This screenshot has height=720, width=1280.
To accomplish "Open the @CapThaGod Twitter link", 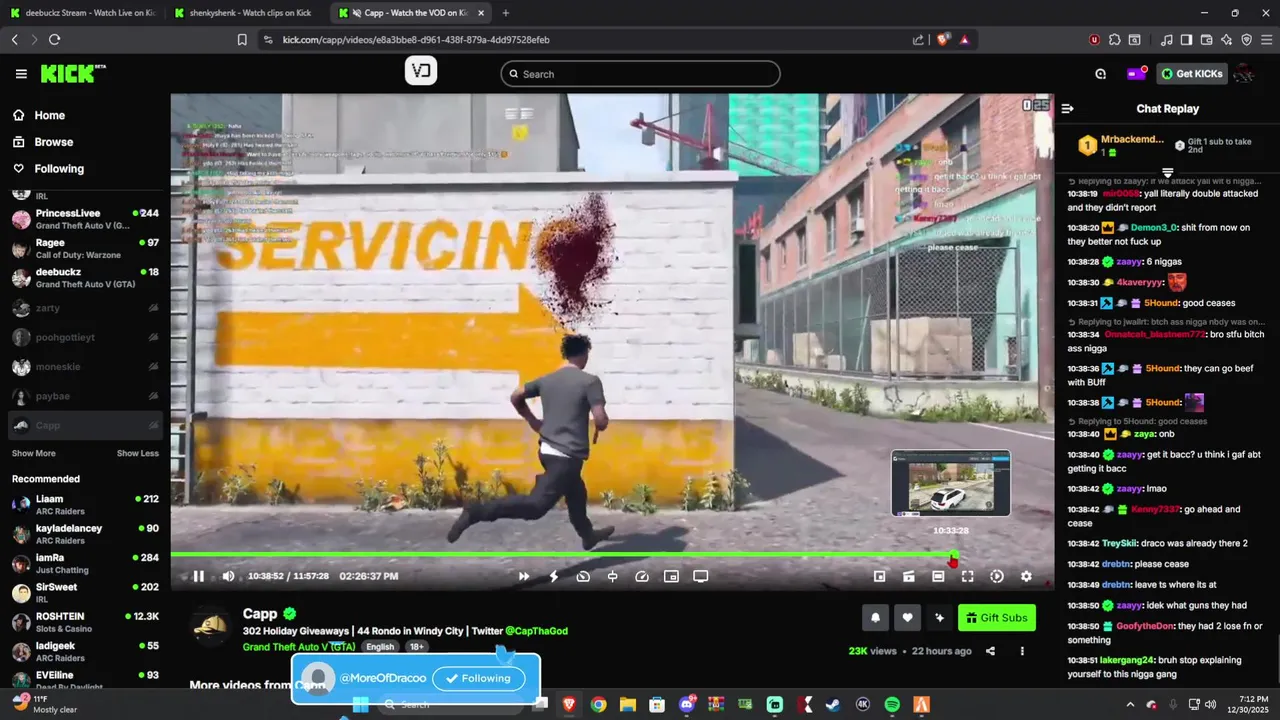I will (x=536, y=631).
